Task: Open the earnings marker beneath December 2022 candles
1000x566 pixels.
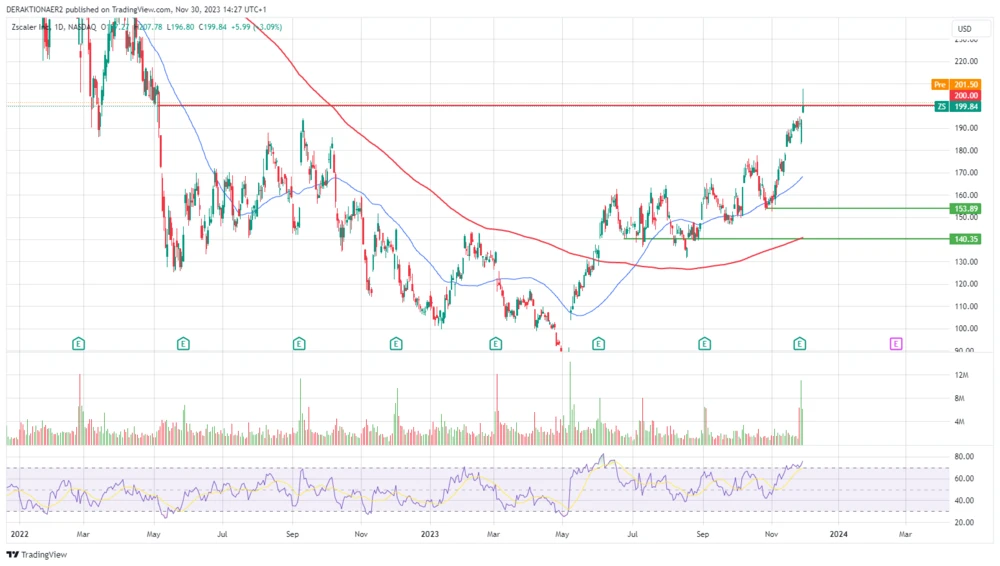Action: [396, 344]
